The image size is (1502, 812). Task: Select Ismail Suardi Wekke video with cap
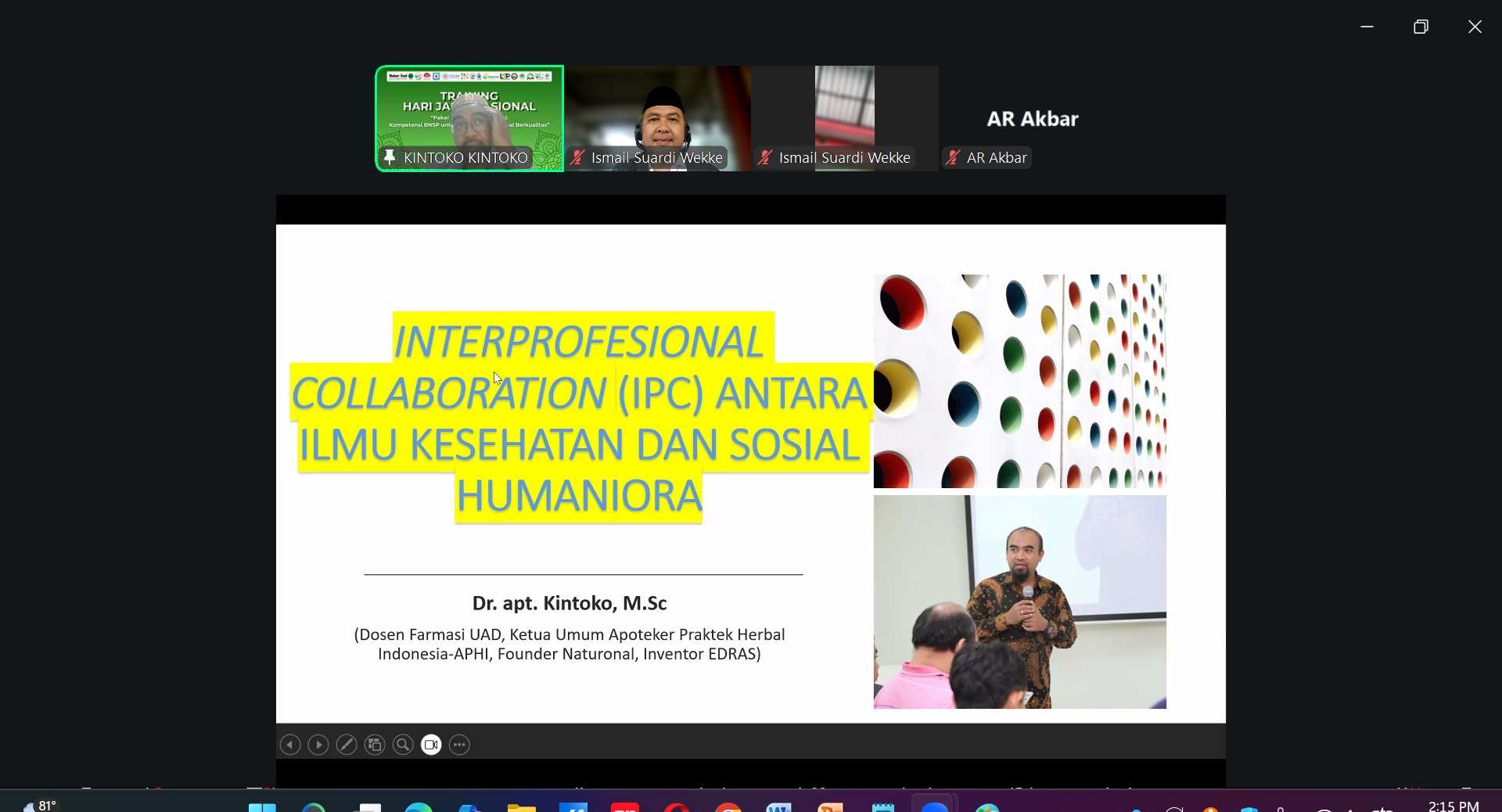point(658,118)
